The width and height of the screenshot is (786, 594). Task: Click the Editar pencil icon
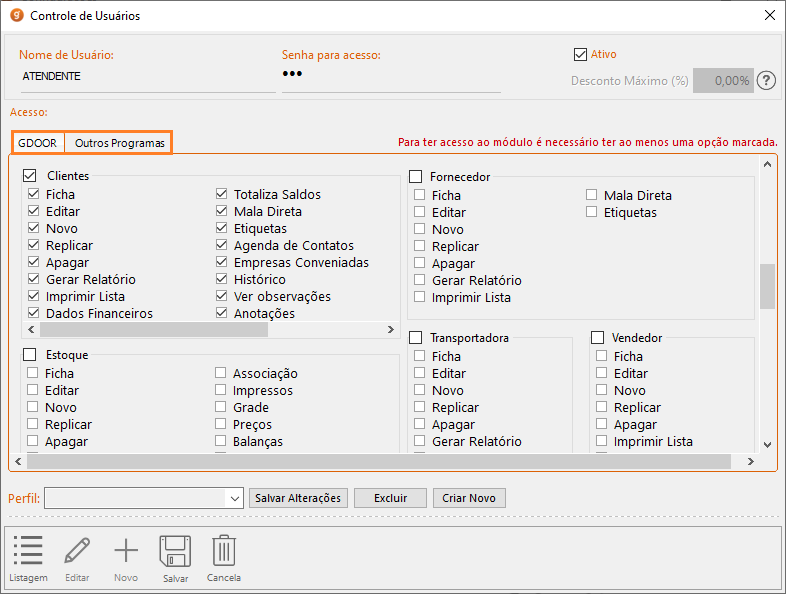click(77, 550)
